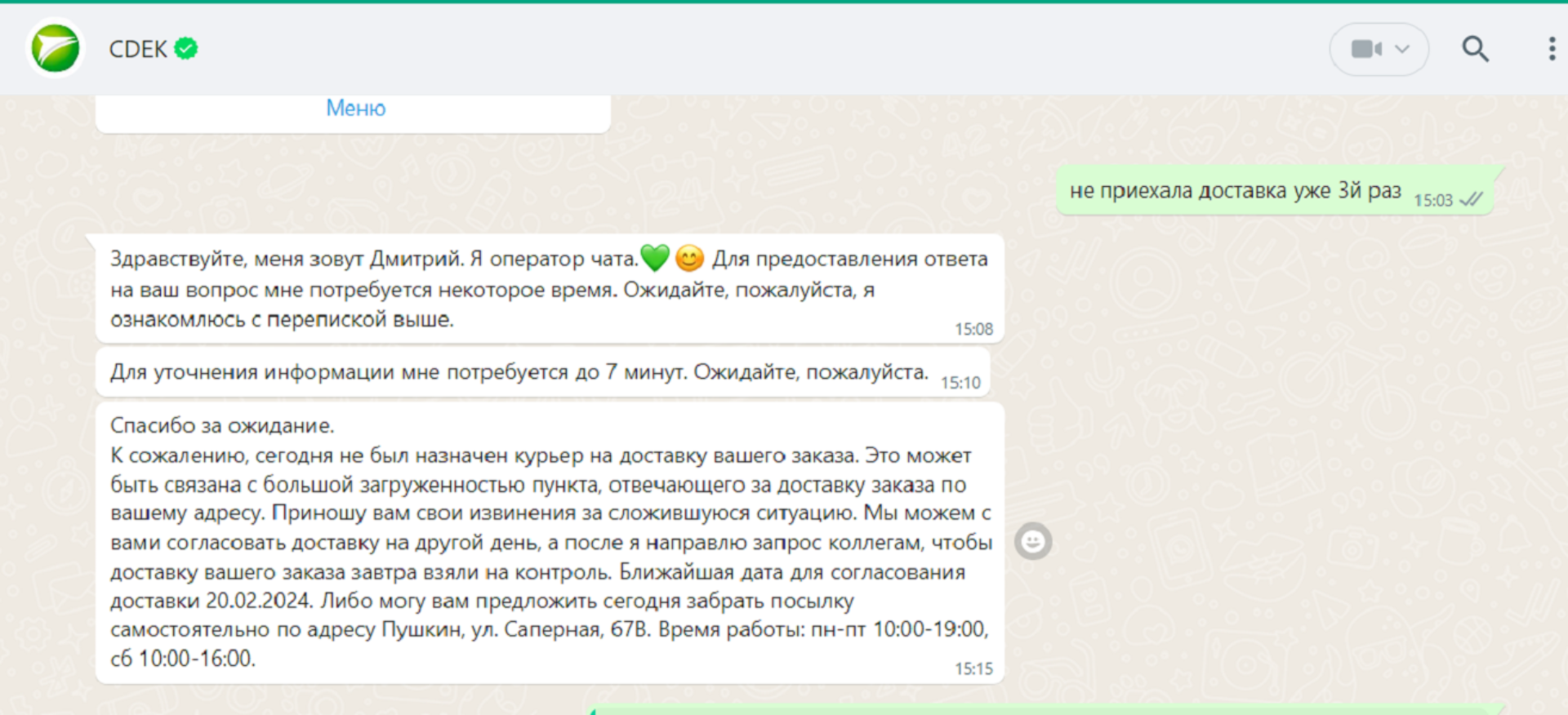This screenshot has height=715, width=1568.
Task: Expand the call options dropdown arrow
Action: pyautogui.click(x=1402, y=49)
